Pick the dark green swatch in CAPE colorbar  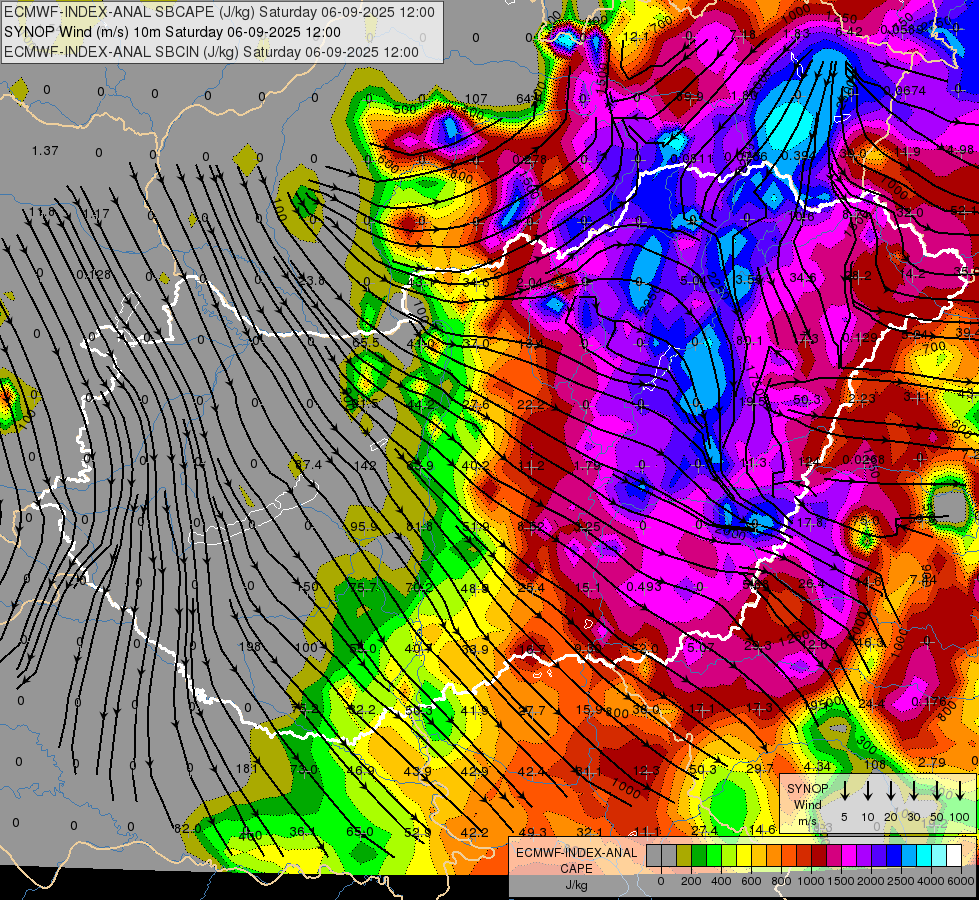coord(699,855)
